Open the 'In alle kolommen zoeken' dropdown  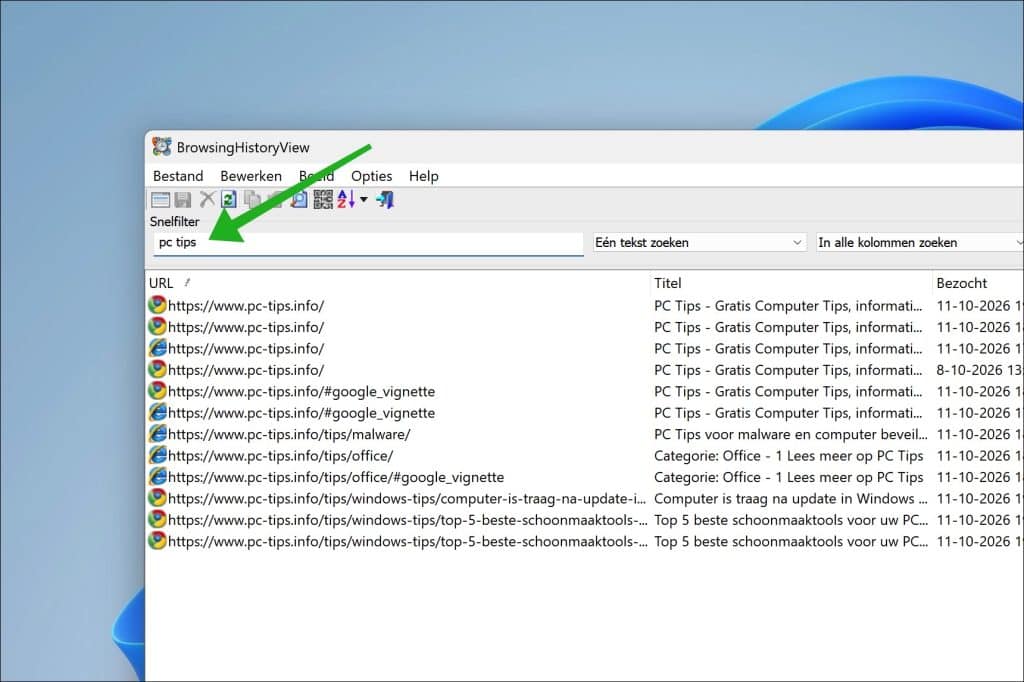pyautogui.click(x=920, y=243)
